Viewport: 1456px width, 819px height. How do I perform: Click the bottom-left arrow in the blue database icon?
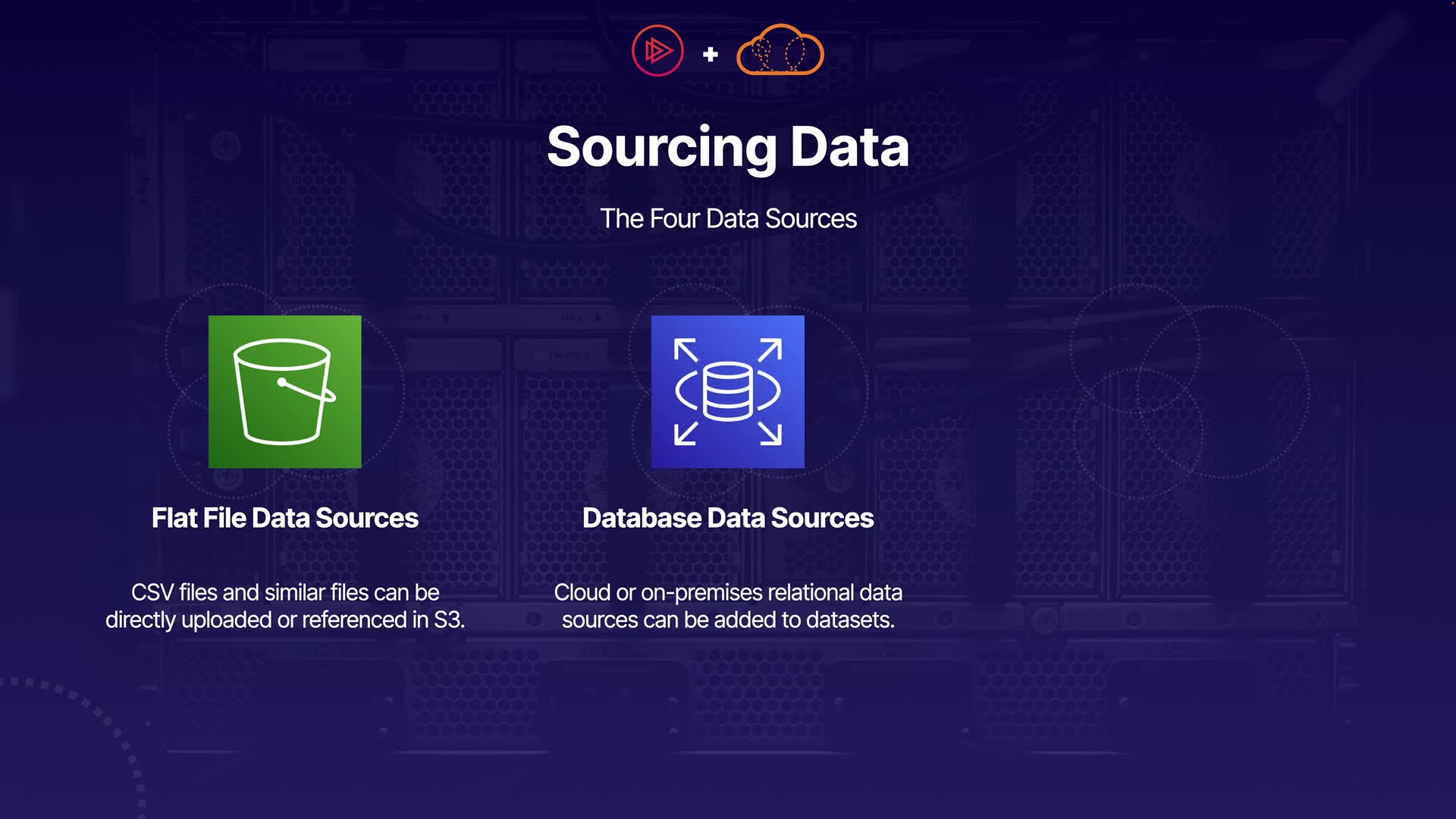tap(686, 433)
